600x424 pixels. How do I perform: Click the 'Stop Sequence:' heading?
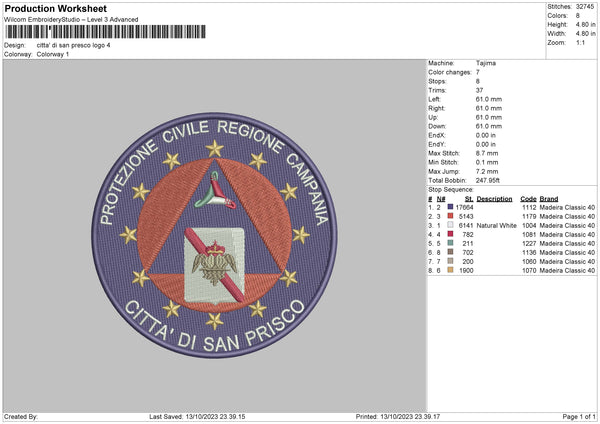(451, 190)
